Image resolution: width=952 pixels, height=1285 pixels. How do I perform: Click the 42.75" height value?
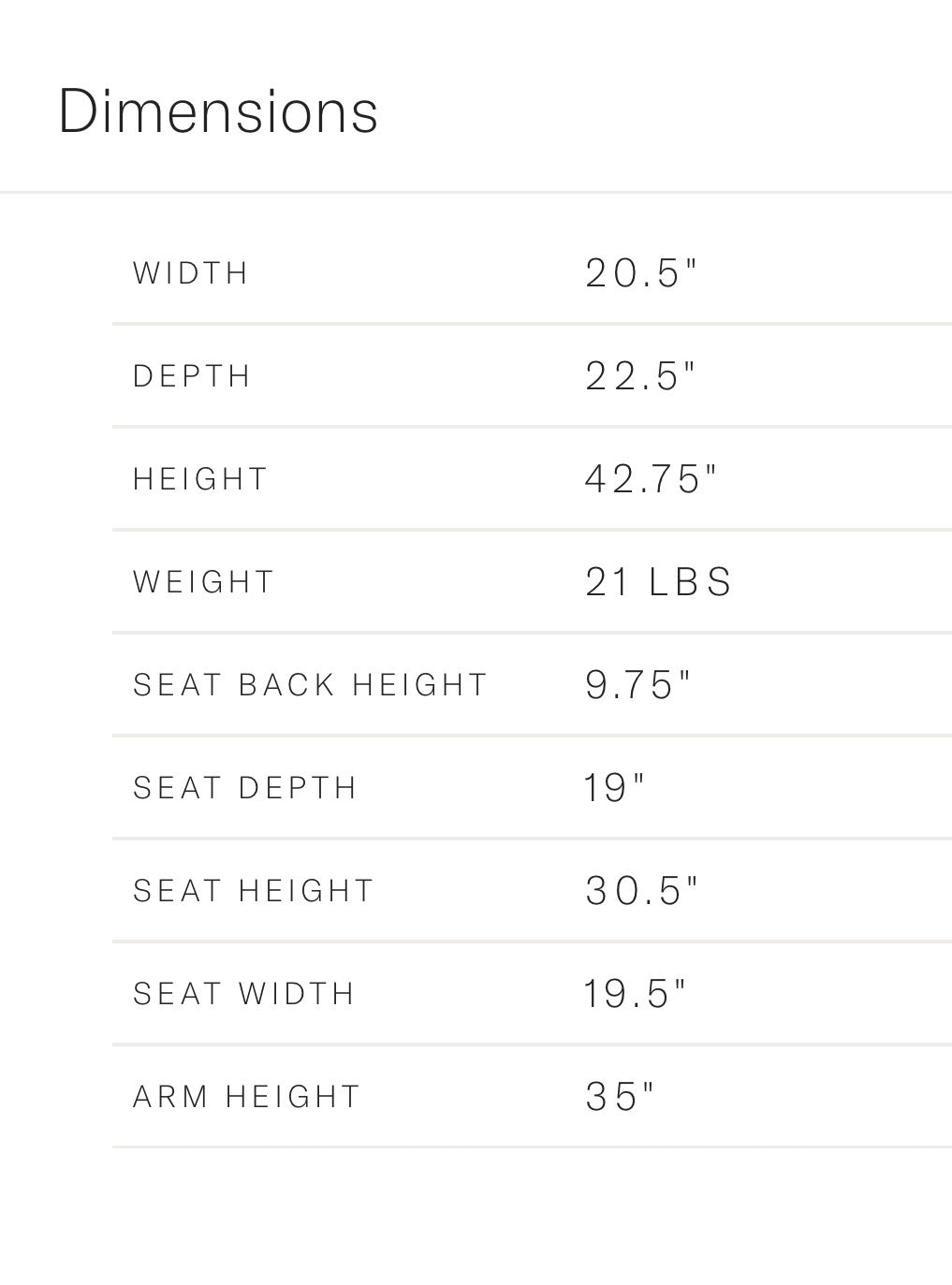pyautogui.click(x=652, y=479)
